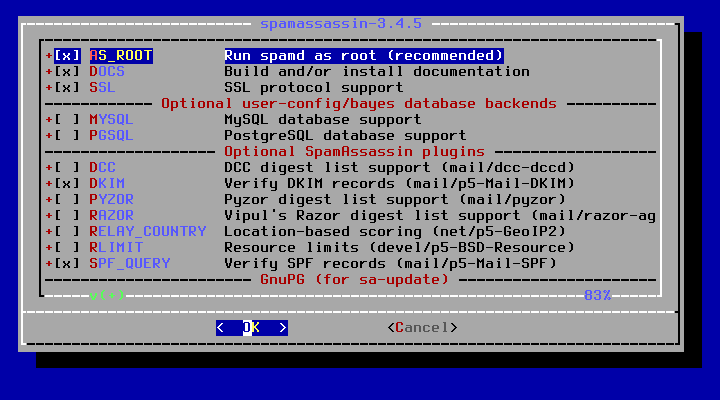Click the spamassassin-3.4.5 dialog title
720x400 pixels.
pyautogui.click(x=341, y=23)
